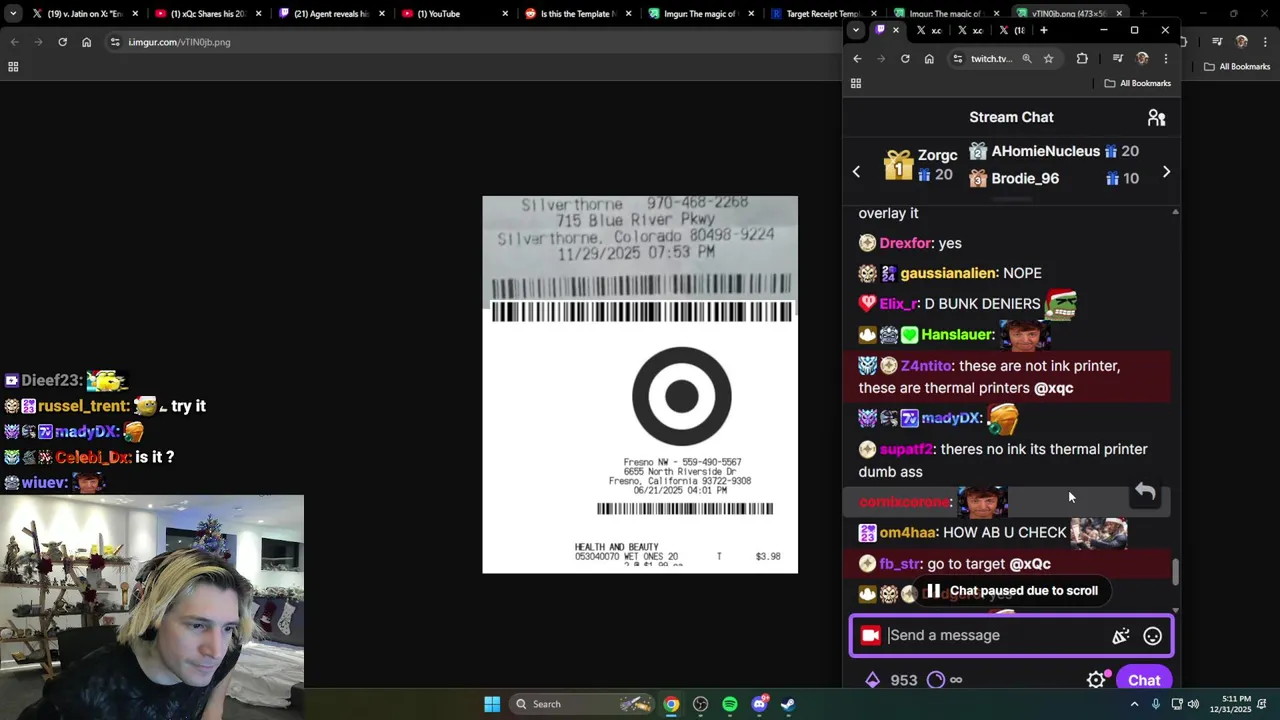Open site info icon beside twitch.tv address
The image size is (1280, 720).
coord(958,59)
